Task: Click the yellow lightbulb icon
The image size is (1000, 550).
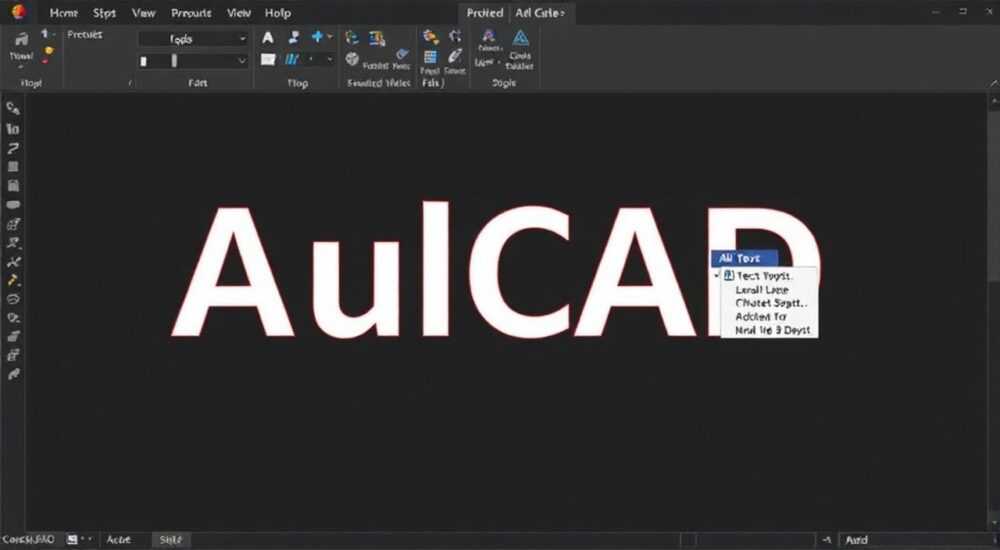Action: pos(48,52)
